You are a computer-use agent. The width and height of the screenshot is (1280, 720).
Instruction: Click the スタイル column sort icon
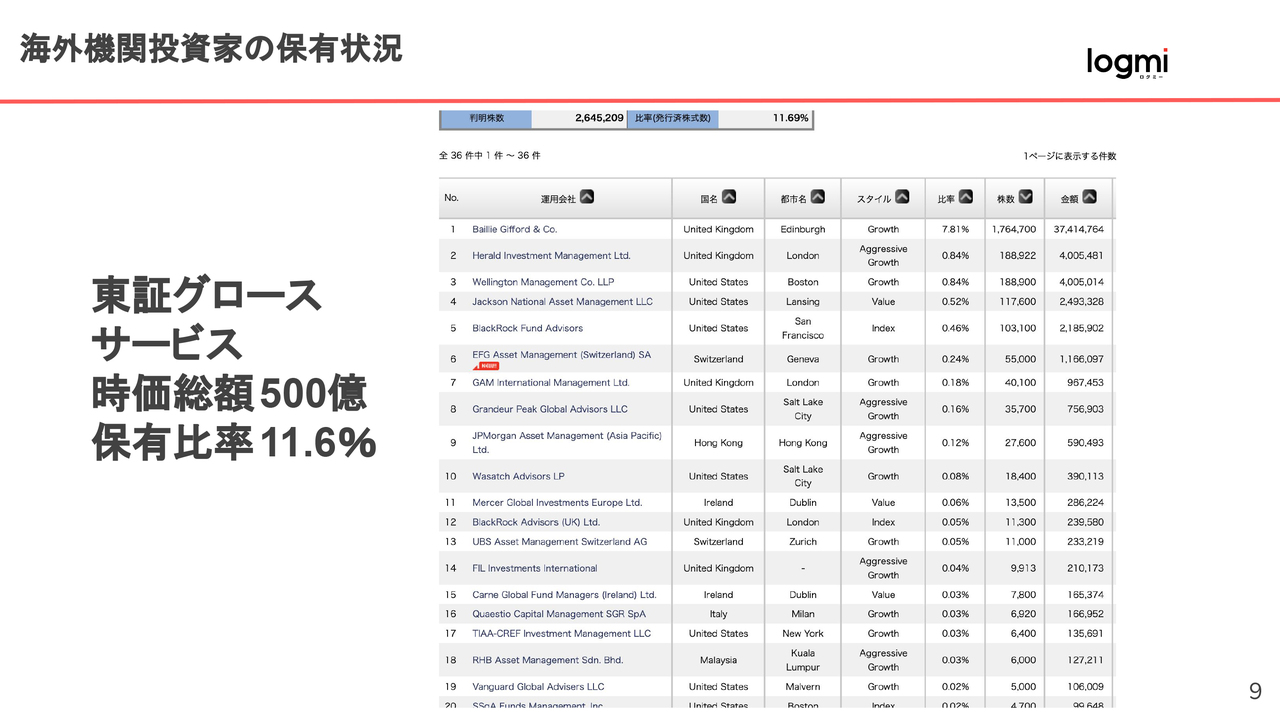(902, 198)
